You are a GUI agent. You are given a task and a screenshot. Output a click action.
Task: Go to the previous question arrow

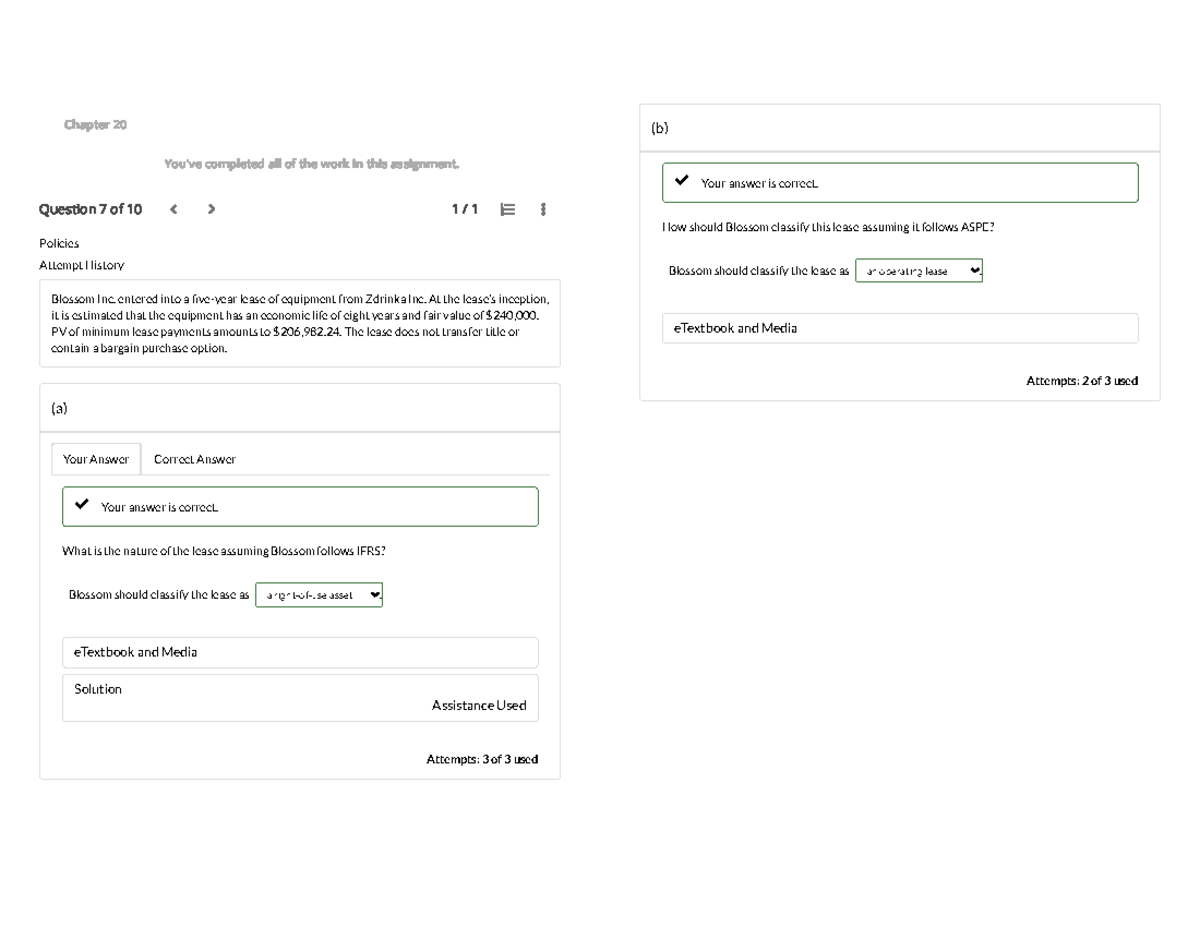tap(174, 210)
